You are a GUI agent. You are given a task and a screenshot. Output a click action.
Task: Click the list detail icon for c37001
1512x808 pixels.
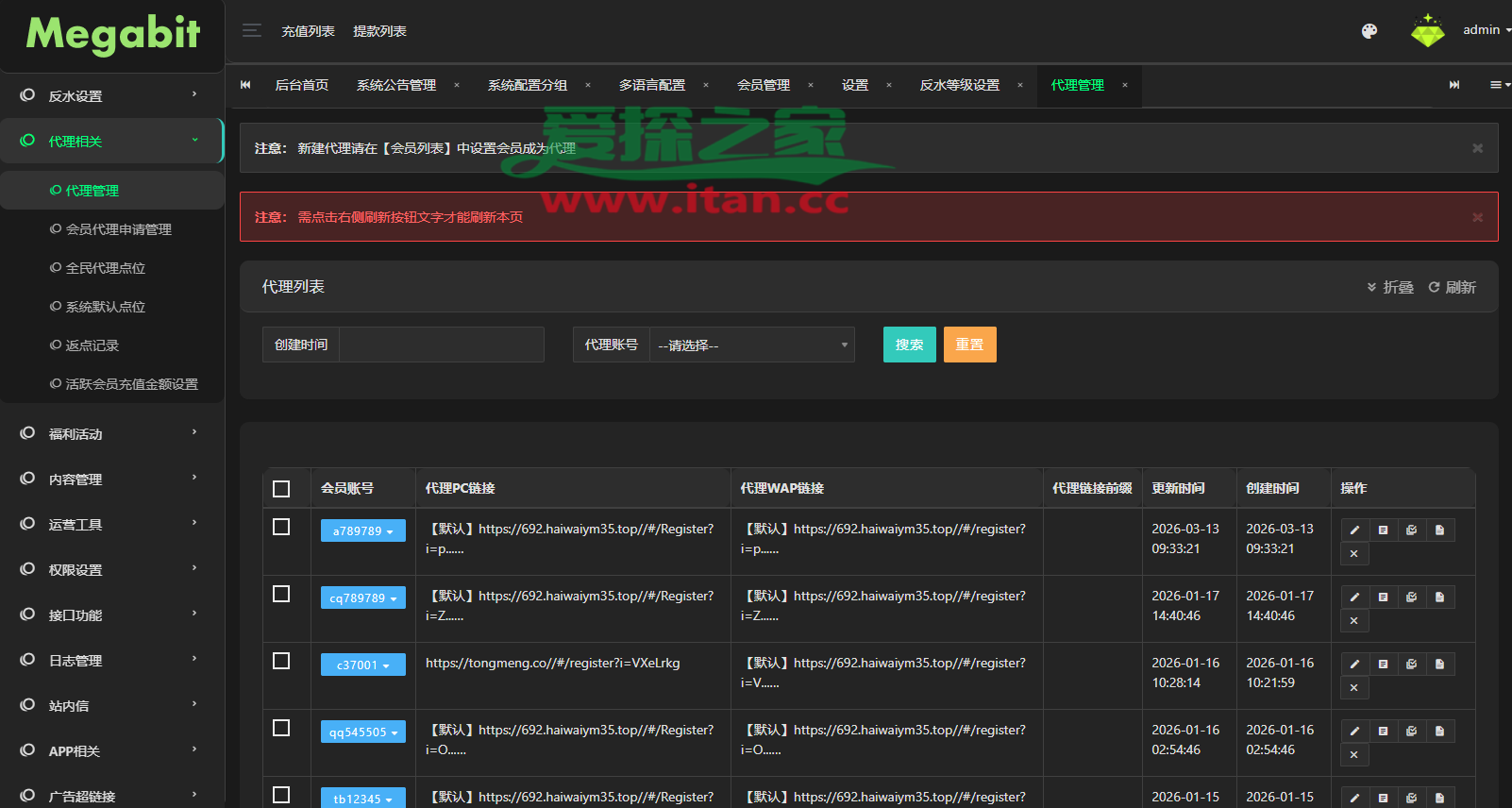pyautogui.click(x=1383, y=665)
